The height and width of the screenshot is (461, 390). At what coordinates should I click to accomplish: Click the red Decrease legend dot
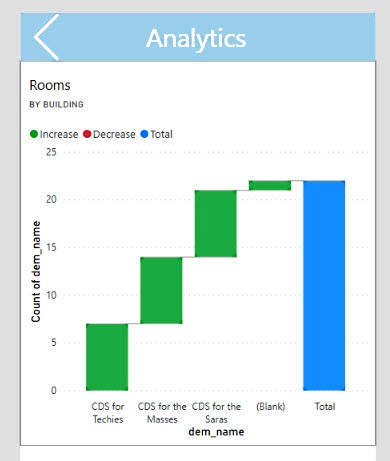(87, 134)
